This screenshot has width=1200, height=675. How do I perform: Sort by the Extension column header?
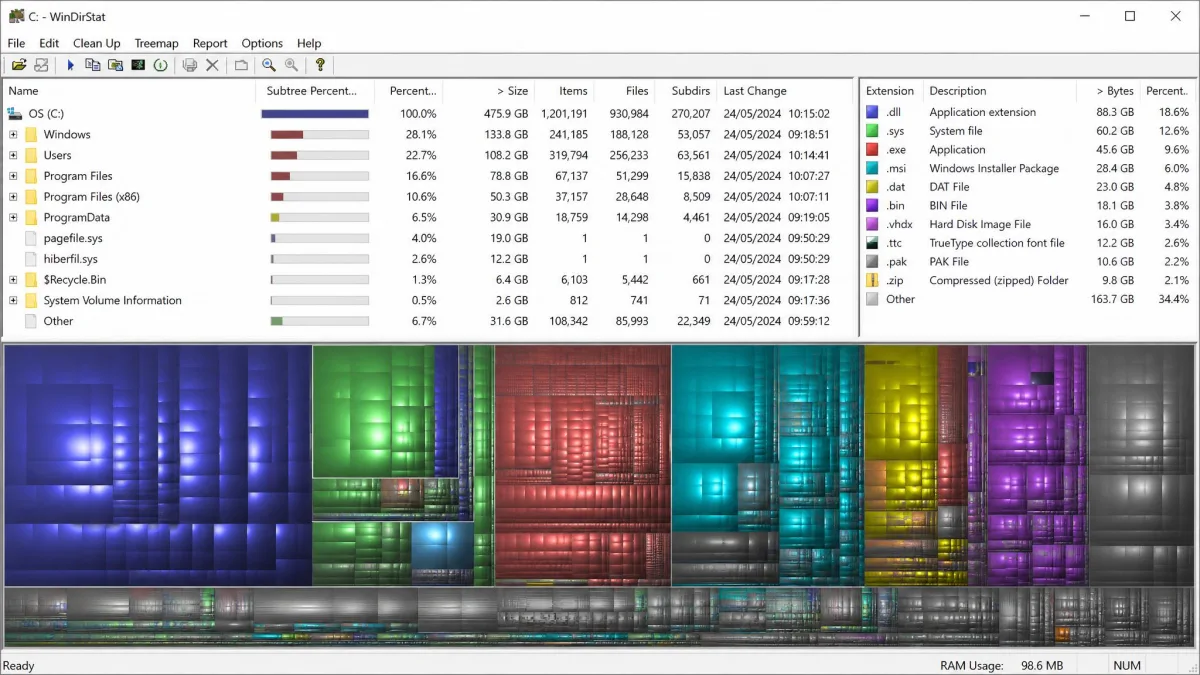click(891, 91)
